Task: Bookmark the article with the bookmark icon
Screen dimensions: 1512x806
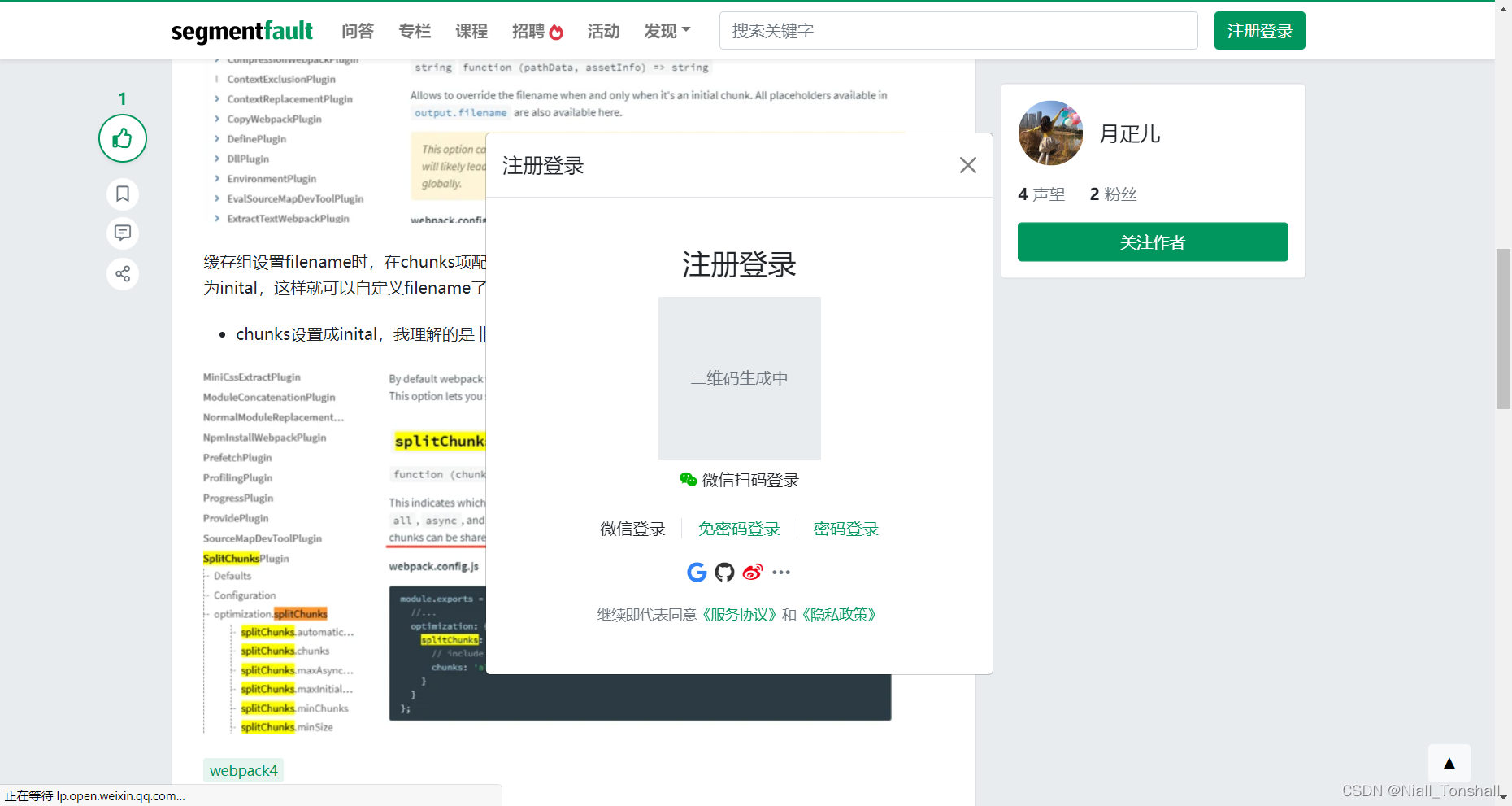Action: (123, 194)
